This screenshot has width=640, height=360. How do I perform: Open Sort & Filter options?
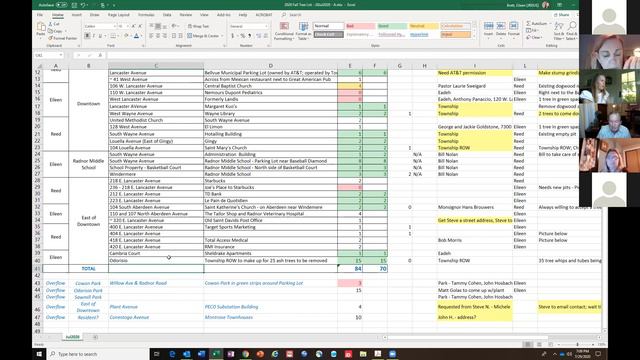coord(559,31)
